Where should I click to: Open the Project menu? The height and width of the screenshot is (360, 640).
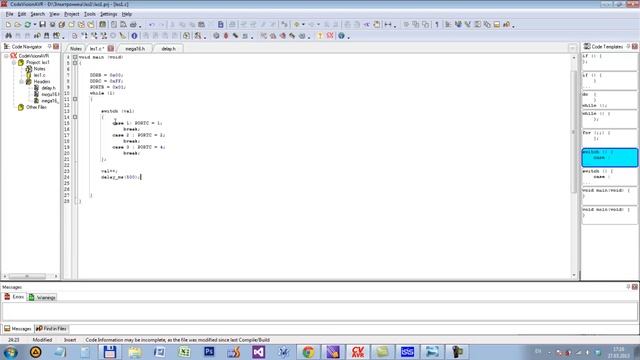[x=71, y=14]
